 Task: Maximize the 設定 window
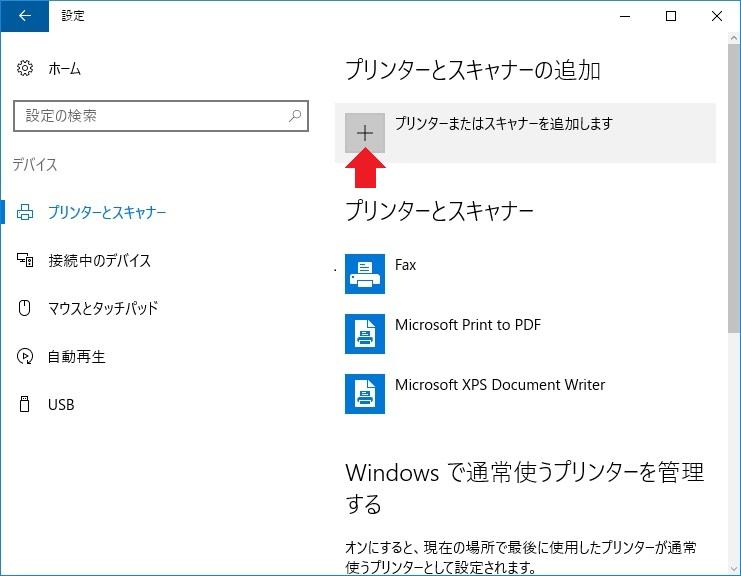click(671, 16)
